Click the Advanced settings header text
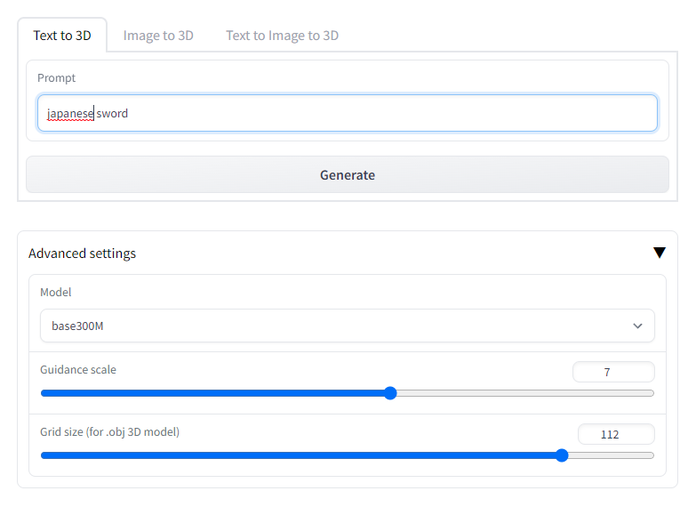 [82, 253]
